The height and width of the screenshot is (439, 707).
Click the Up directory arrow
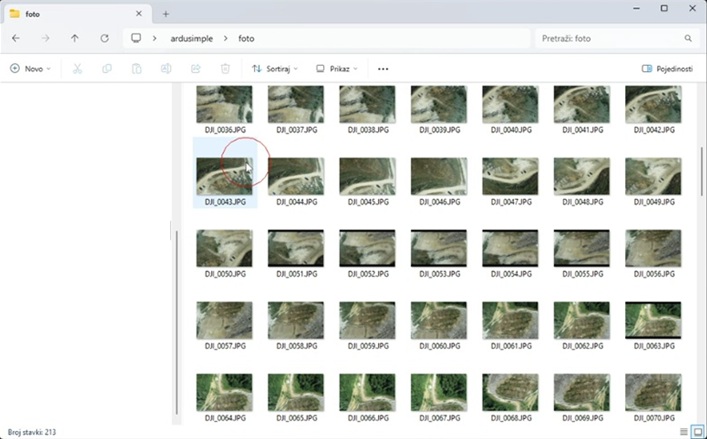point(75,38)
